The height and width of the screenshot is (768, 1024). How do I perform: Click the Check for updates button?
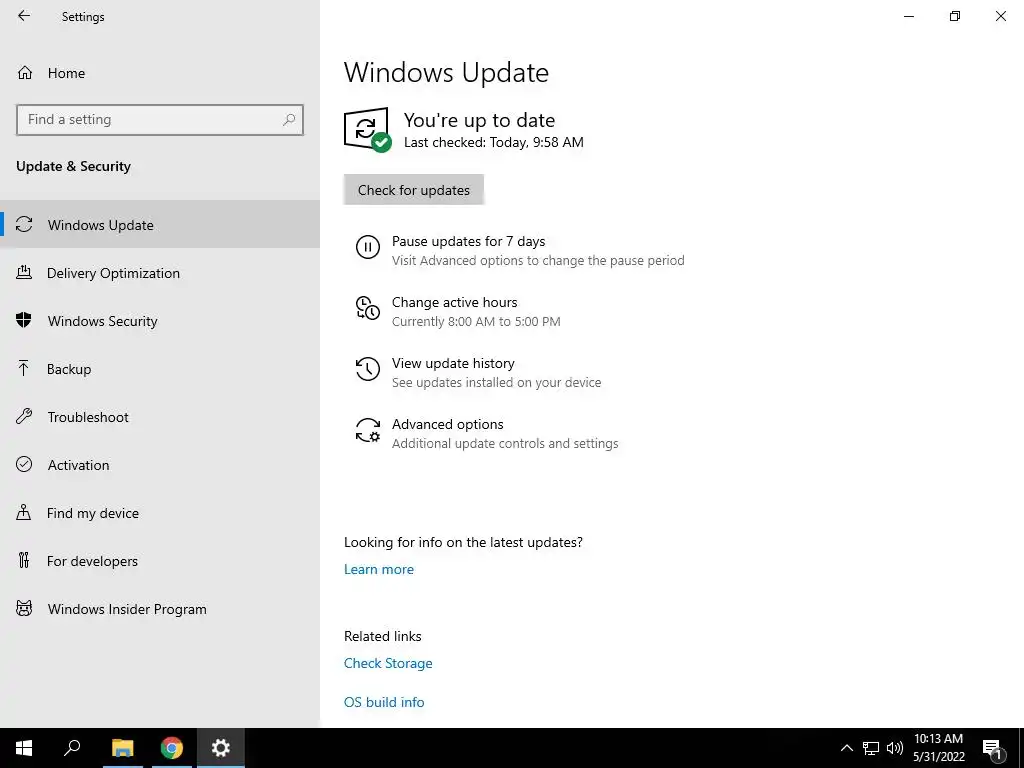tap(413, 190)
